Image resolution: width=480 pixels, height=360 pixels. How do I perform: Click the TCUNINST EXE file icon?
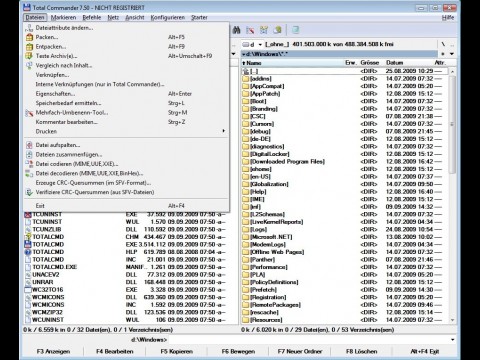pyautogui.click(x=28, y=215)
